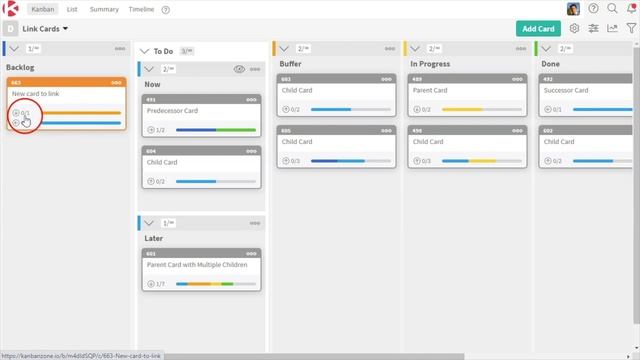This screenshot has width=640, height=360.
Task: Click the Backlog WIP limit counter
Action: 33,49
